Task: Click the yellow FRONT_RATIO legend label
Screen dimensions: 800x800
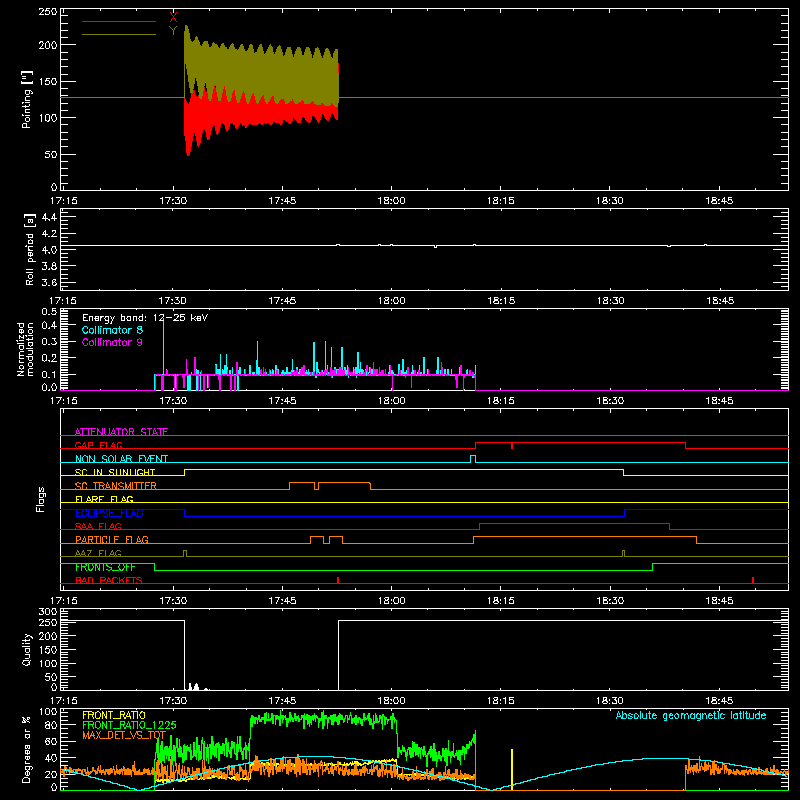Action: pos(114,715)
